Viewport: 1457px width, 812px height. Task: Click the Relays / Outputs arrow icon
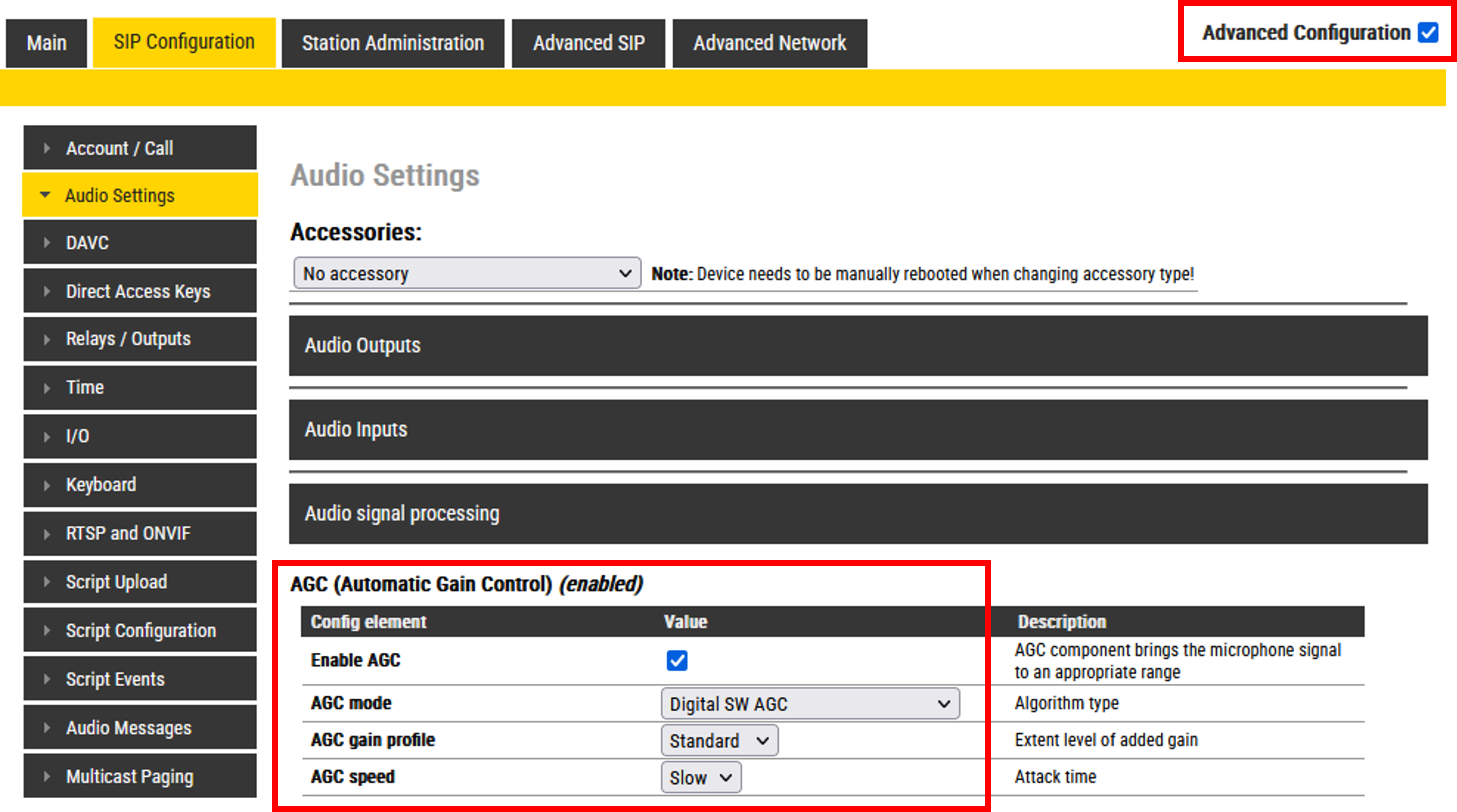pos(47,339)
